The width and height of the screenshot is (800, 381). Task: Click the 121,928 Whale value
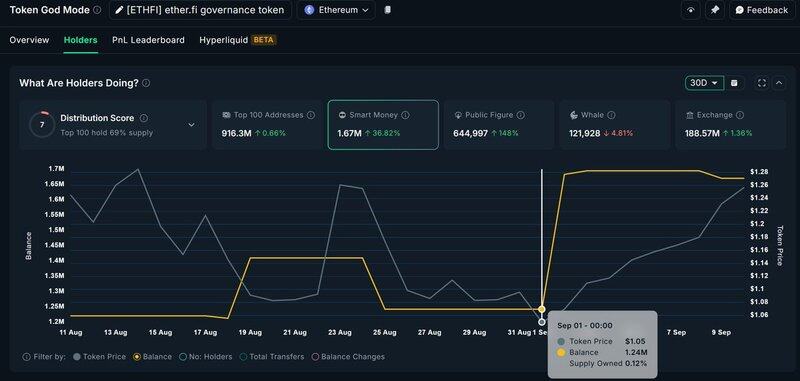click(x=585, y=134)
